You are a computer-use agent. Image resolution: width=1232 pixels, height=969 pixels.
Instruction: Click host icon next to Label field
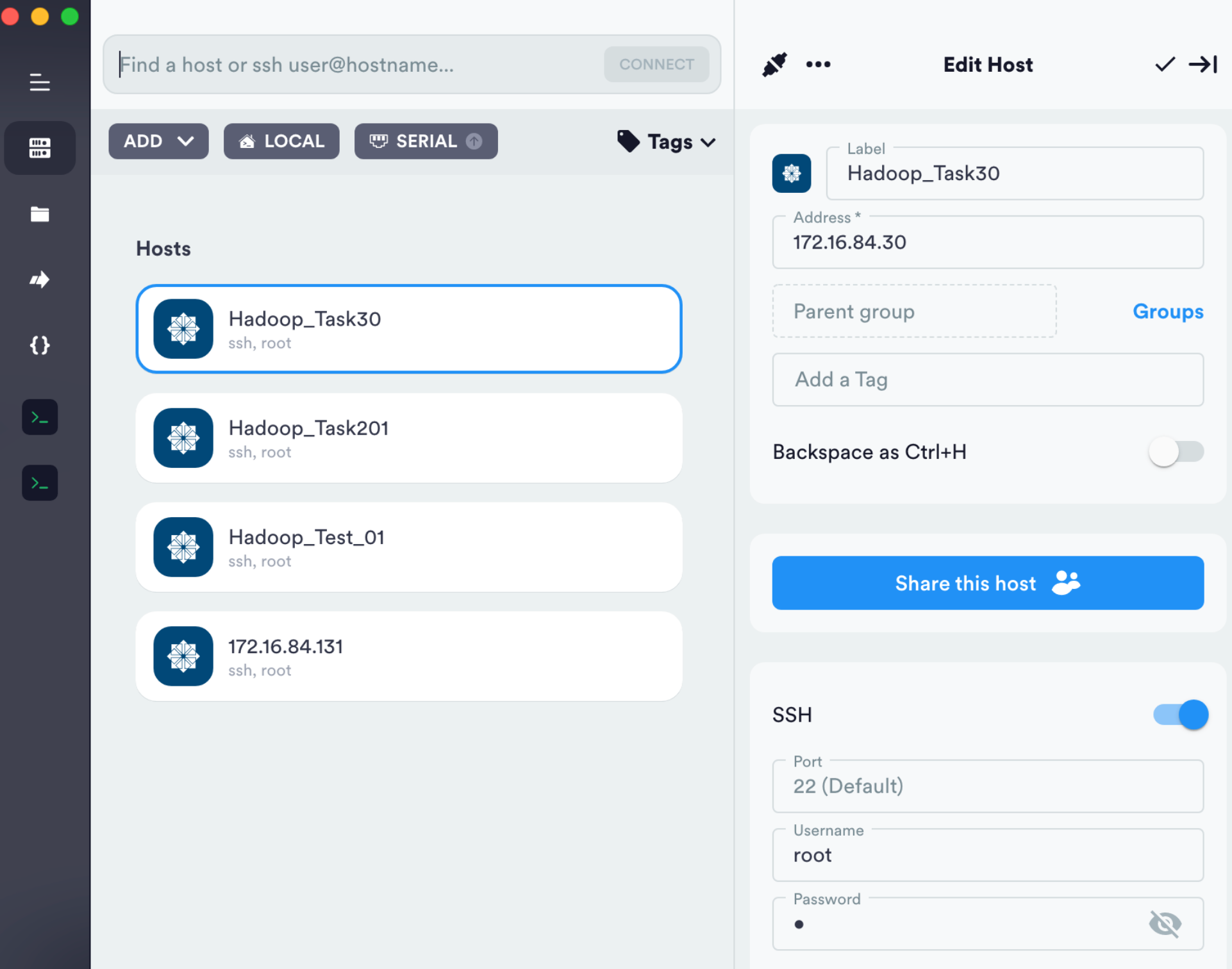[792, 173]
